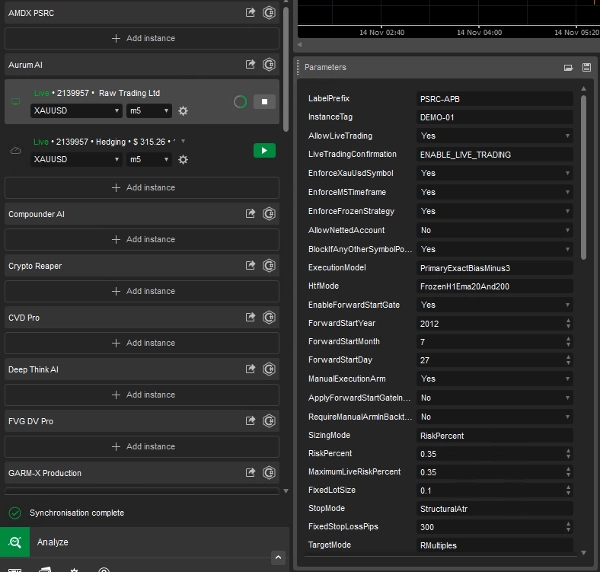The height and width of the screenshot is (572, 600).
Task: Open BlockIfAnyOtherSymbolPo... dropdown
Action: point(494,249)
